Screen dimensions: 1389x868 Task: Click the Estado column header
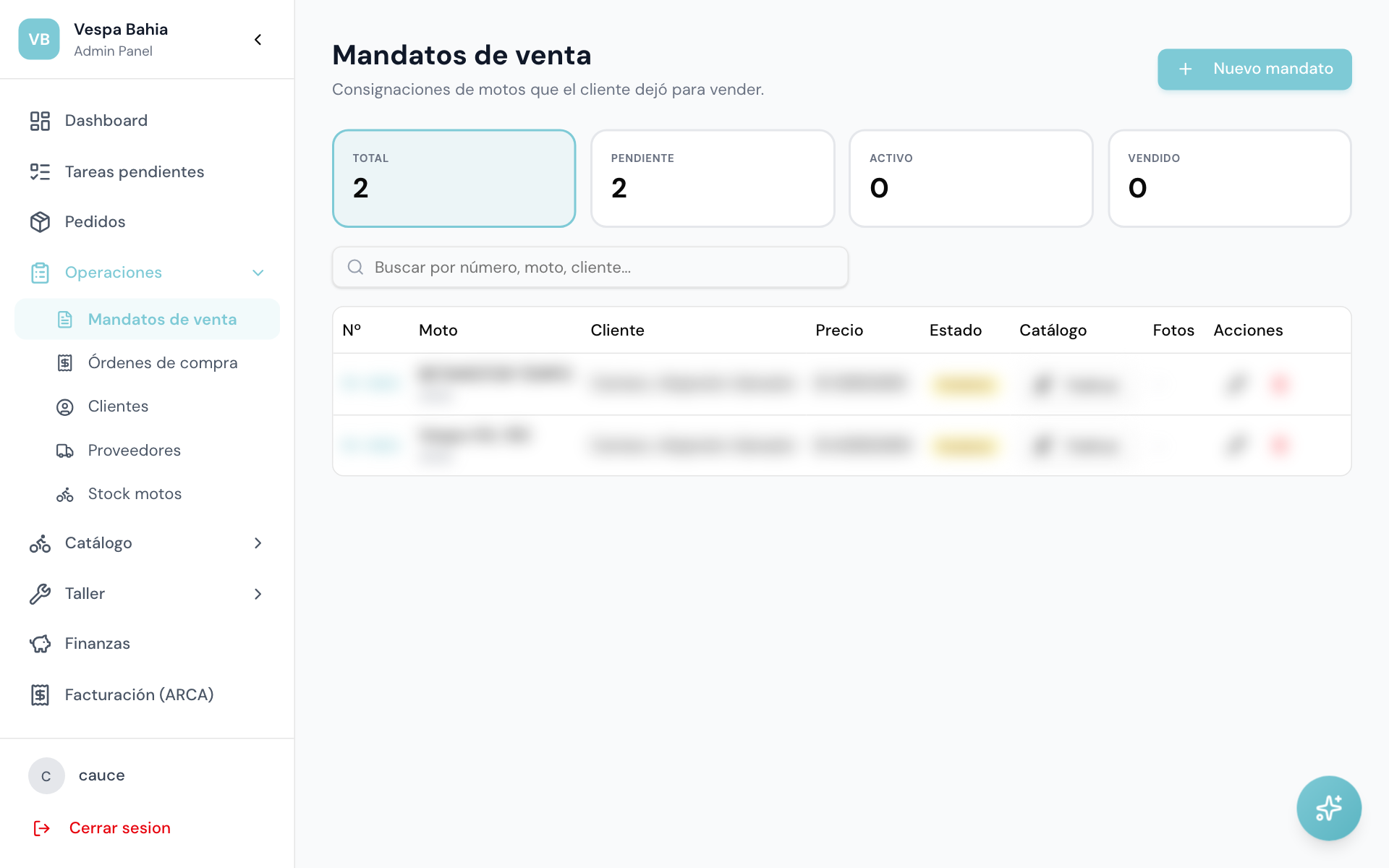click(956, 331)
